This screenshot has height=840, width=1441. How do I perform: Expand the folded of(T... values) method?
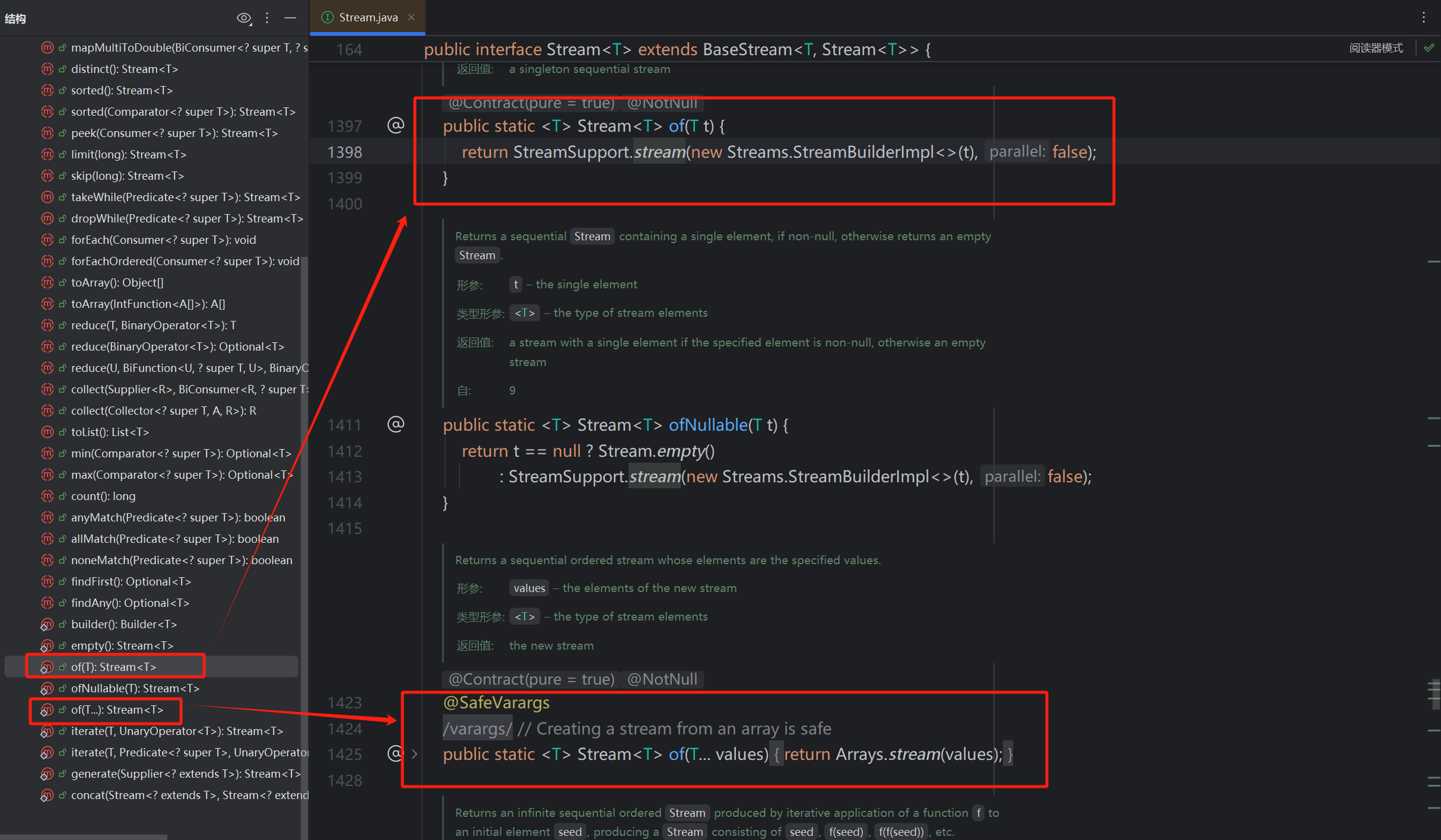tap(415, 754)
